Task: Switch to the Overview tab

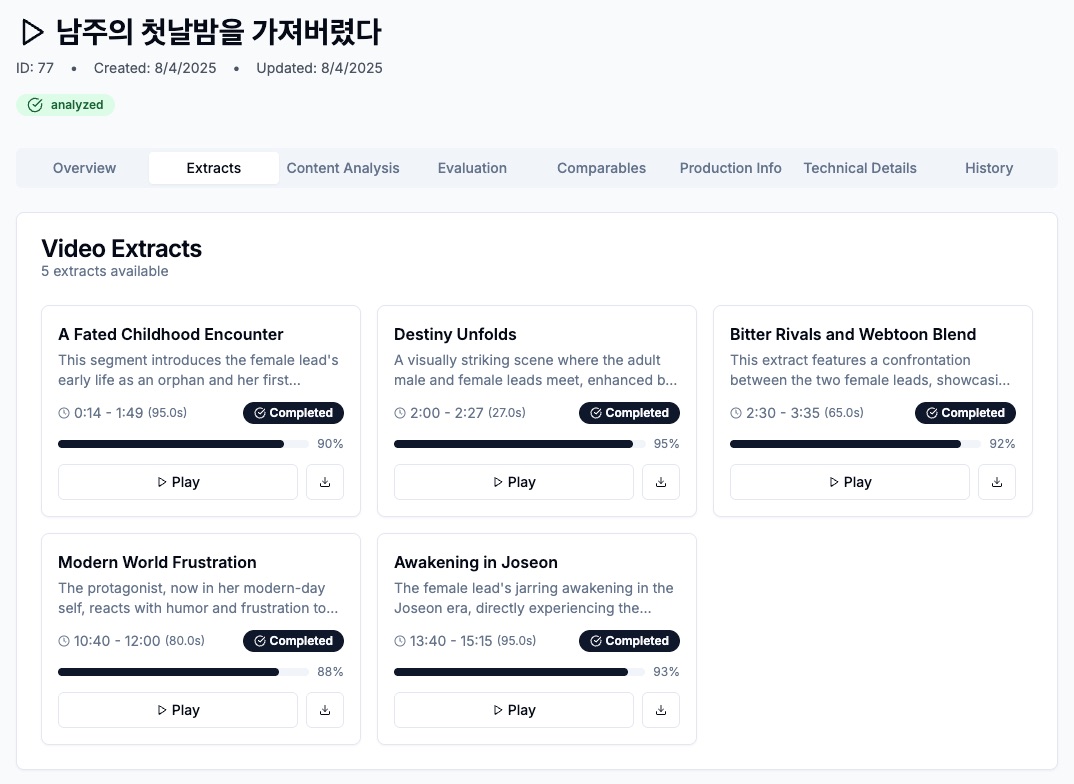Action: tap(84, 168)
